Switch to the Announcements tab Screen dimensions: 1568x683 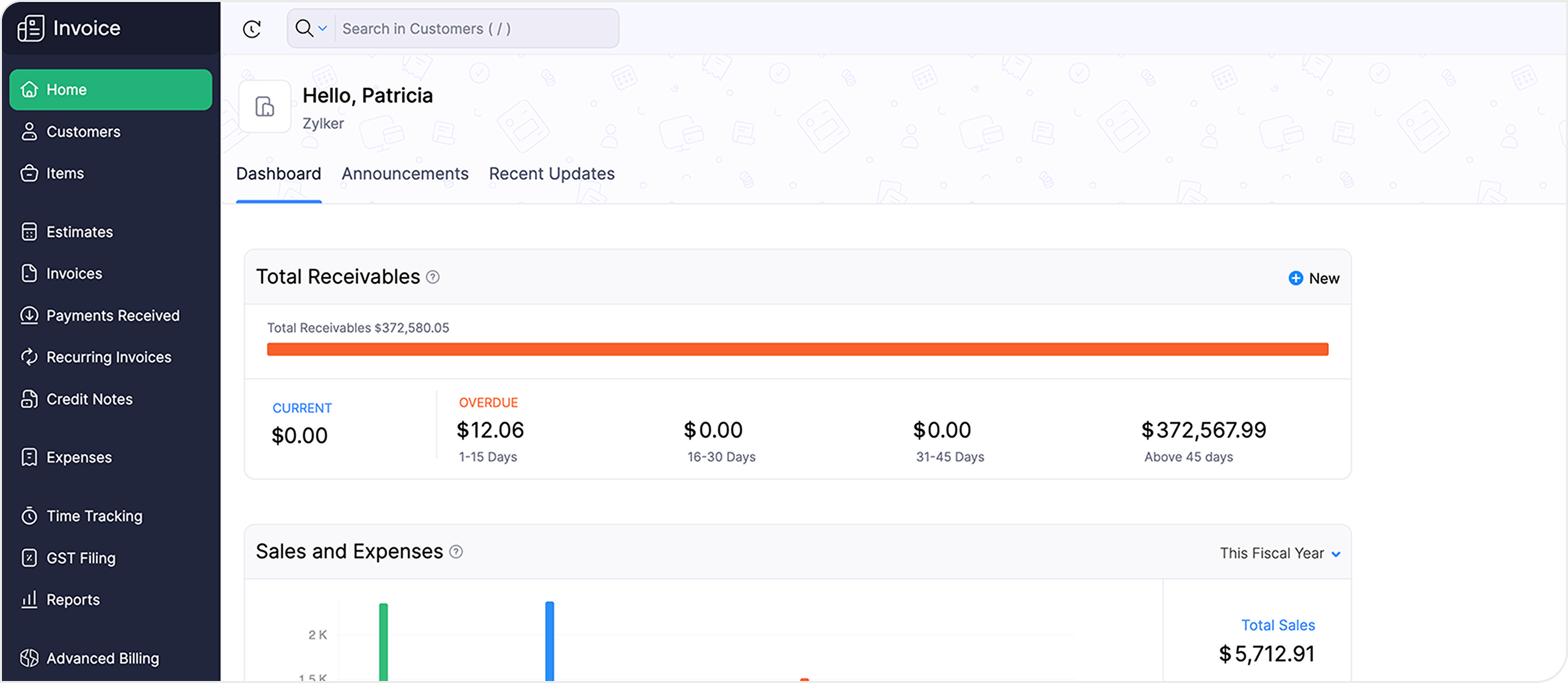405,173
